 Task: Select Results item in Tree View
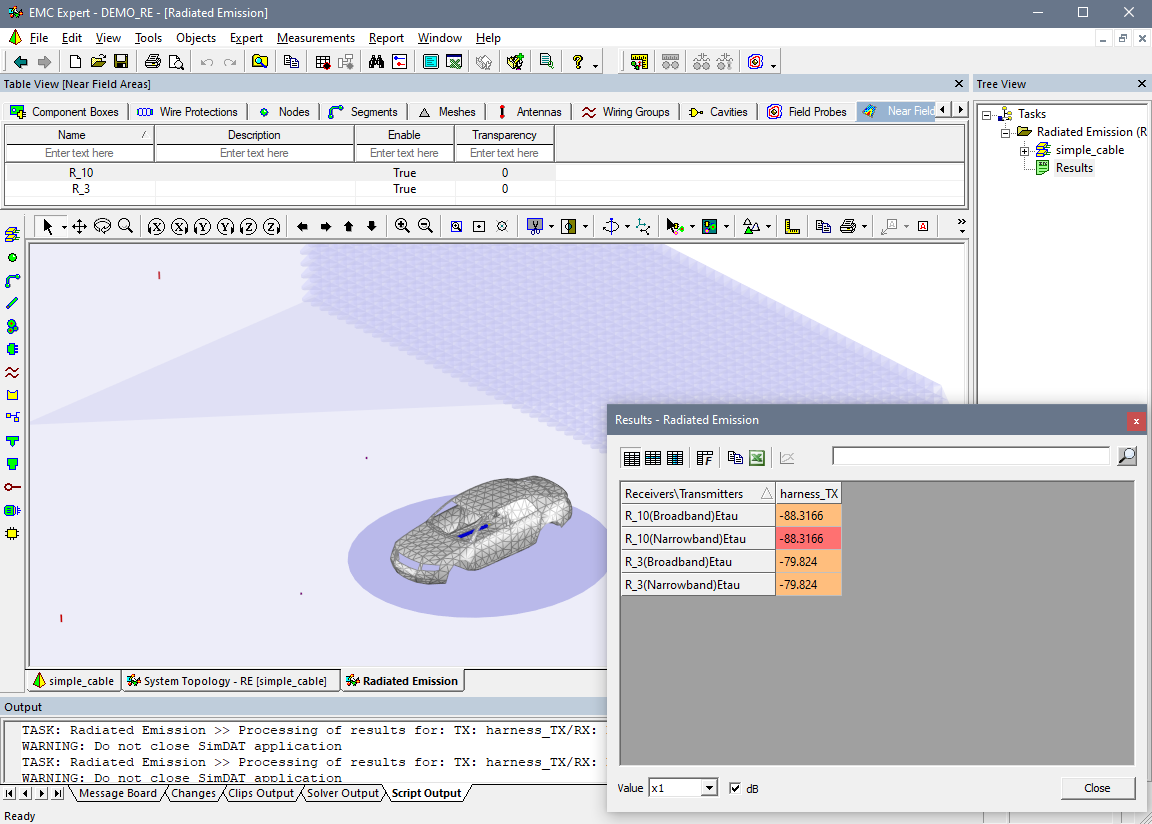1074,168
